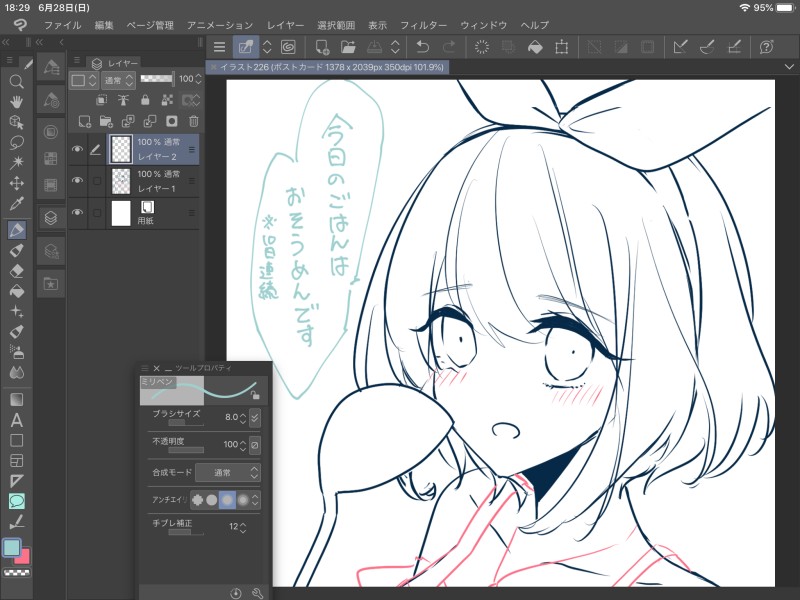Adjust ブラシサイズ value stepper
This screenshot has height=600, width=800.
coord(243,417)
